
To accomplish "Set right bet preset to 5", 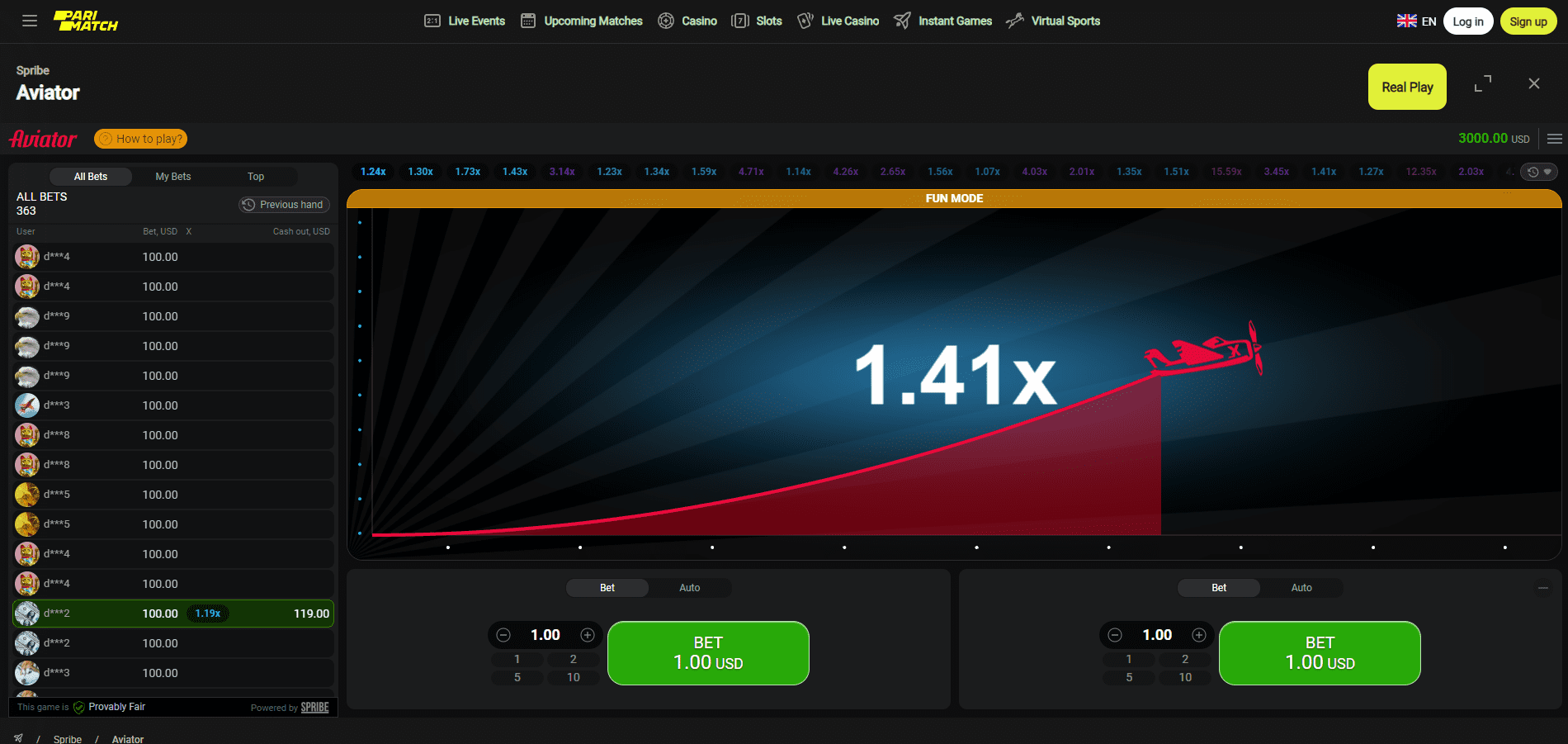I will tap(1129, 678).
